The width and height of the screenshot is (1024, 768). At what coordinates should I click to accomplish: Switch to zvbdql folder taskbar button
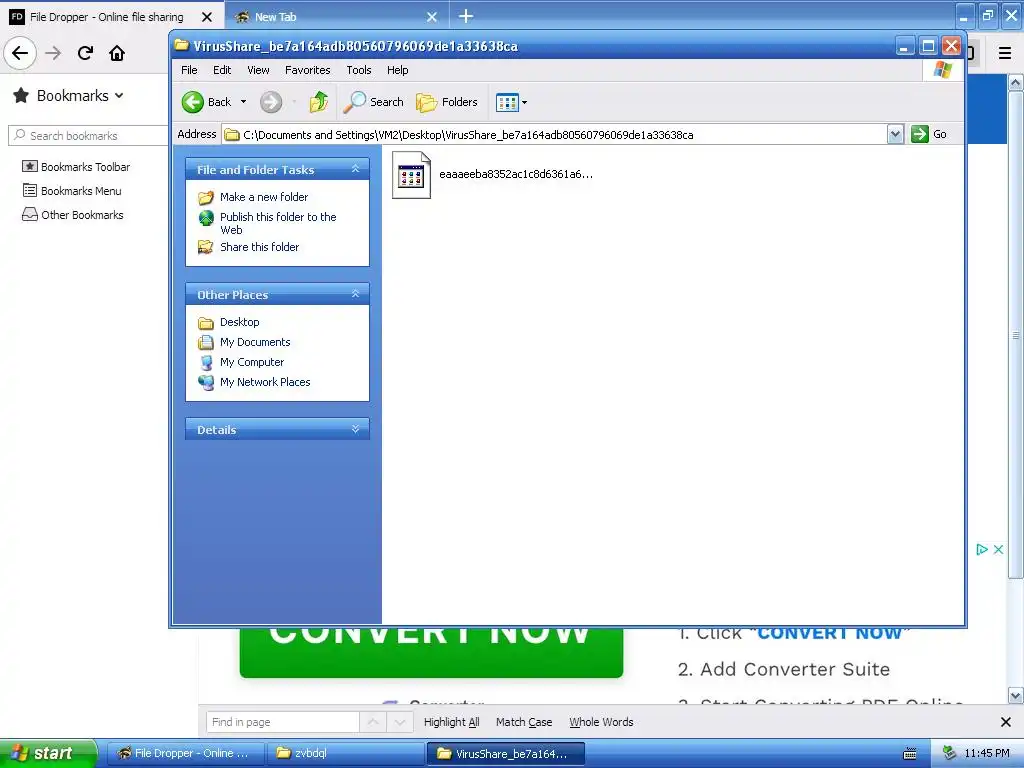[346, 753]
